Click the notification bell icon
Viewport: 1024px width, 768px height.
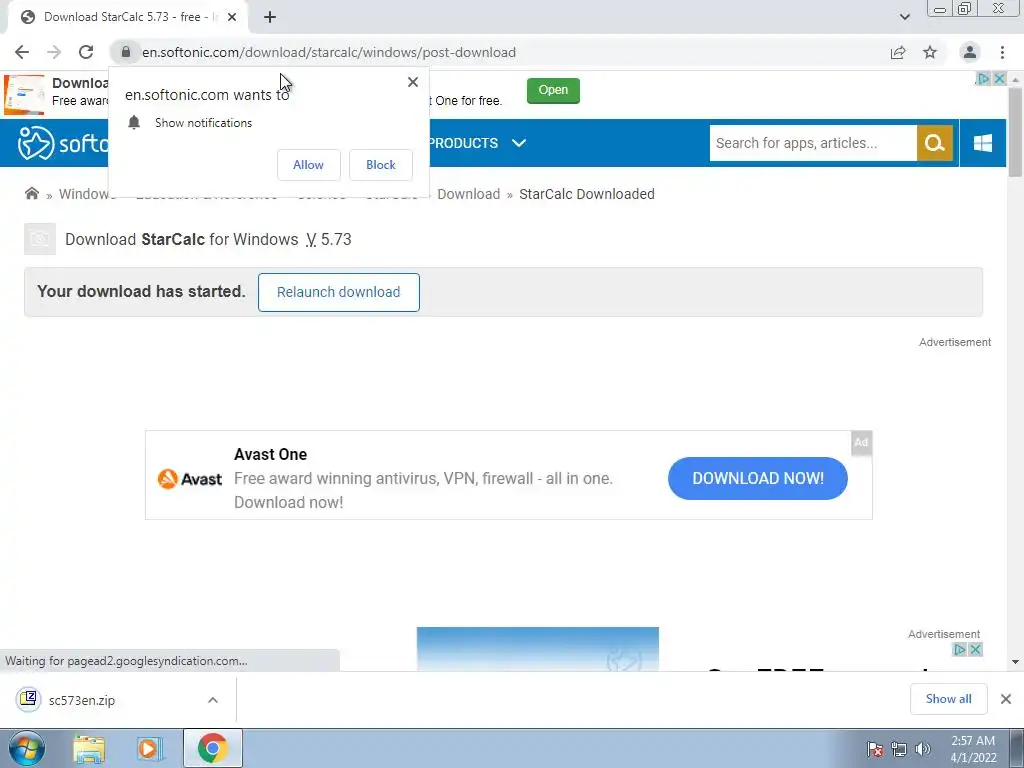click(x=134, y=123)
